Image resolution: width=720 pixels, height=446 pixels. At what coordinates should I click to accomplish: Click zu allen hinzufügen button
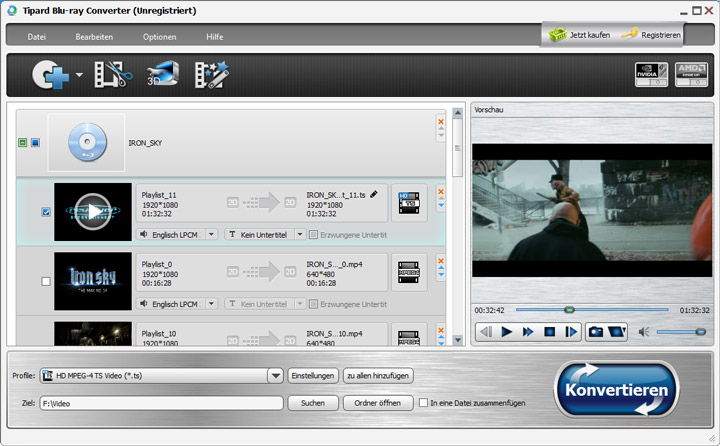tap(378, 376)
